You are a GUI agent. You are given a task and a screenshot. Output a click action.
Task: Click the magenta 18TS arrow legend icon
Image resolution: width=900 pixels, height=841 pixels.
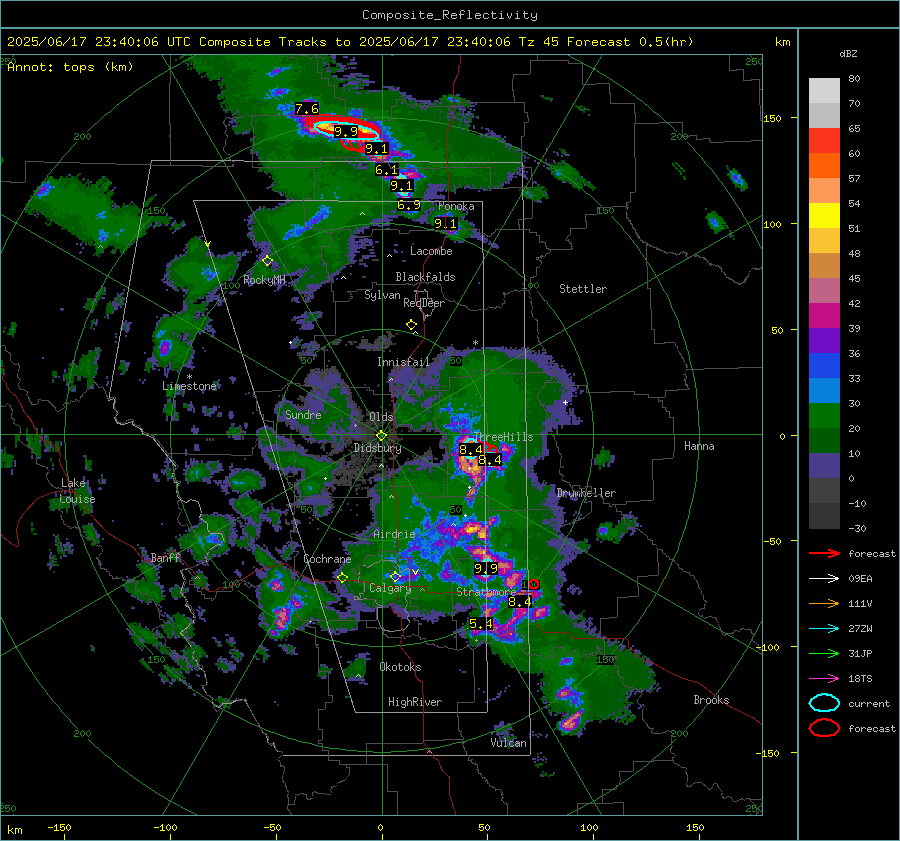tap(824, 678)
